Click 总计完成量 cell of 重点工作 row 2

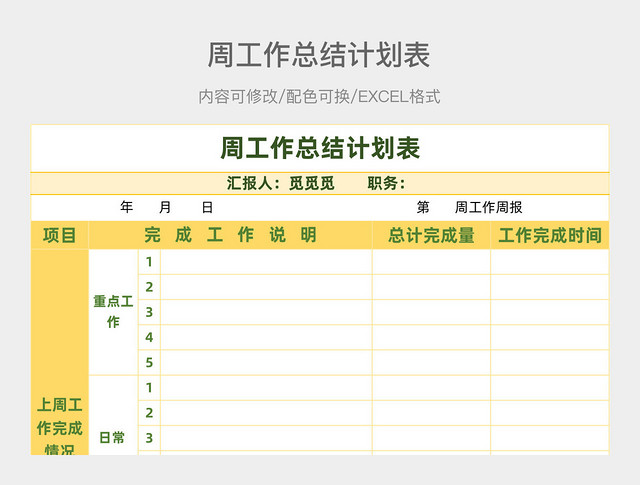tap(431, 287)
